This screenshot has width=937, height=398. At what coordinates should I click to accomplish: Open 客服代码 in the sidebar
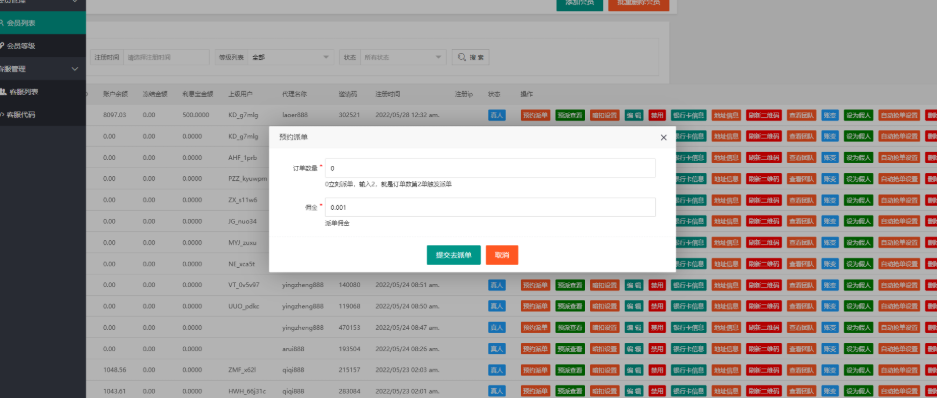(43, 115)
